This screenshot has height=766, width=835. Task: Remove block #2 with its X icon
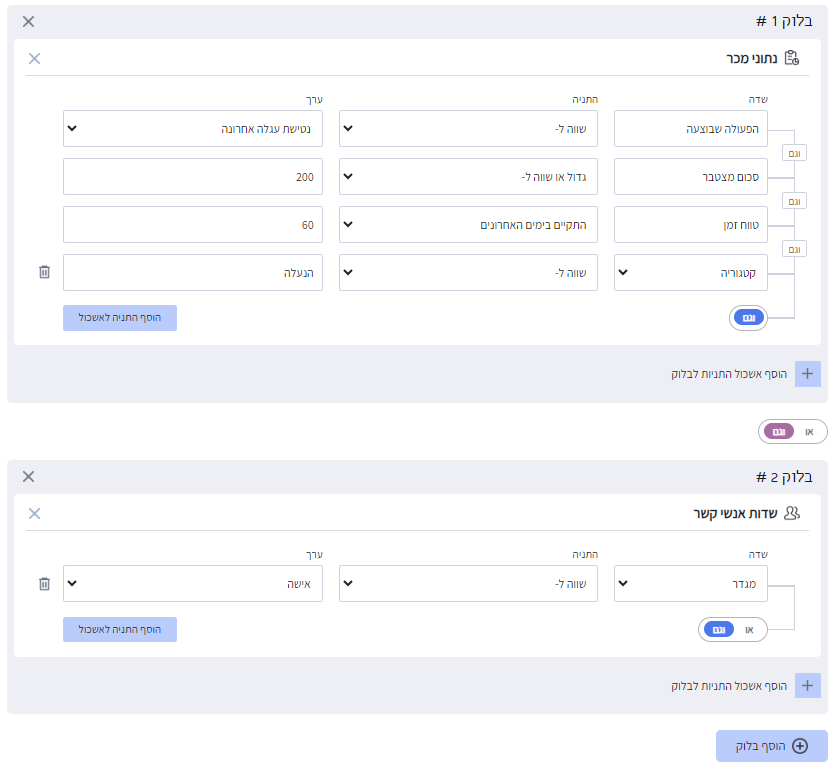[28, 476]
